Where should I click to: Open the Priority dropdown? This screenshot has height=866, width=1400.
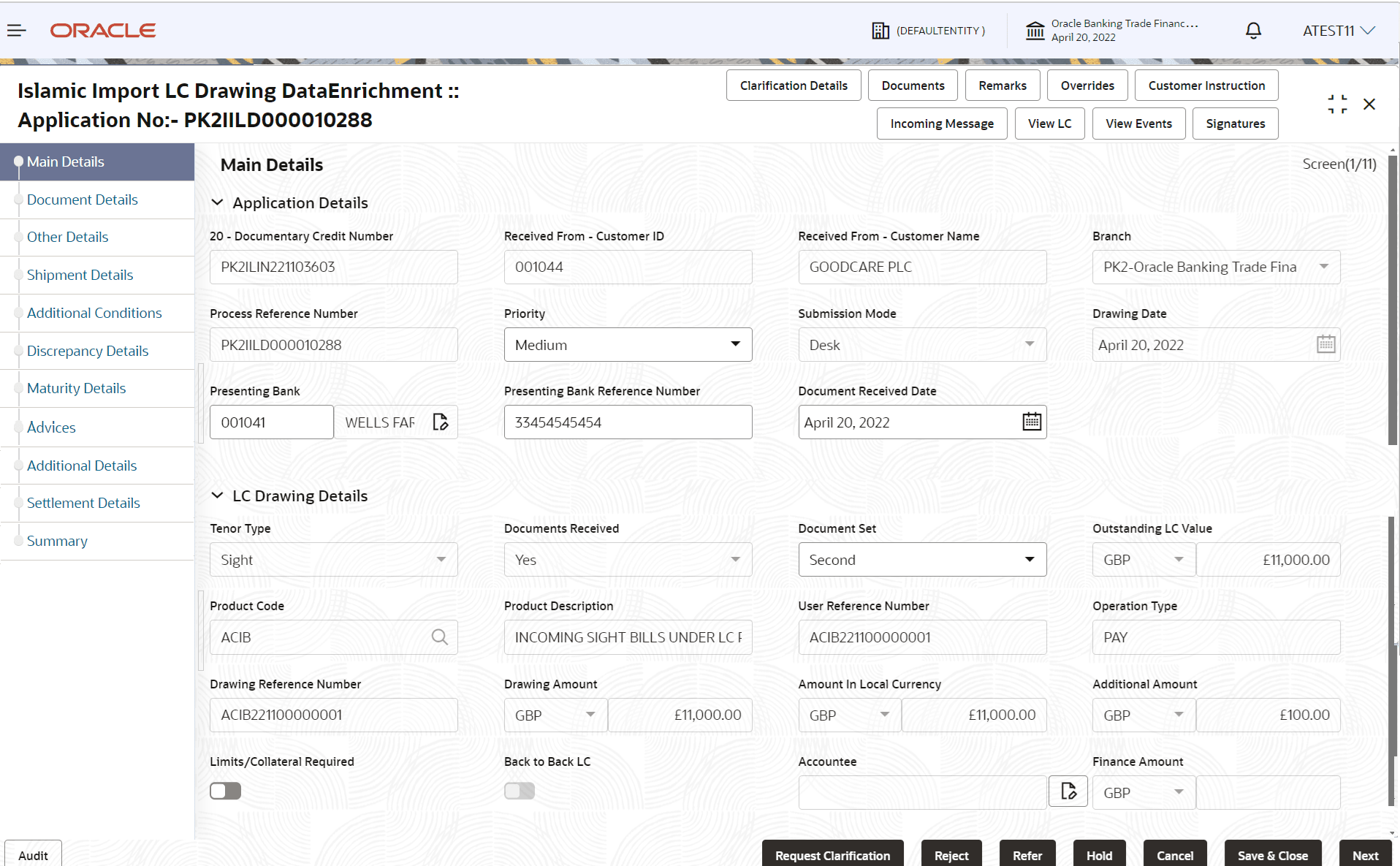(x=734, y=344)
